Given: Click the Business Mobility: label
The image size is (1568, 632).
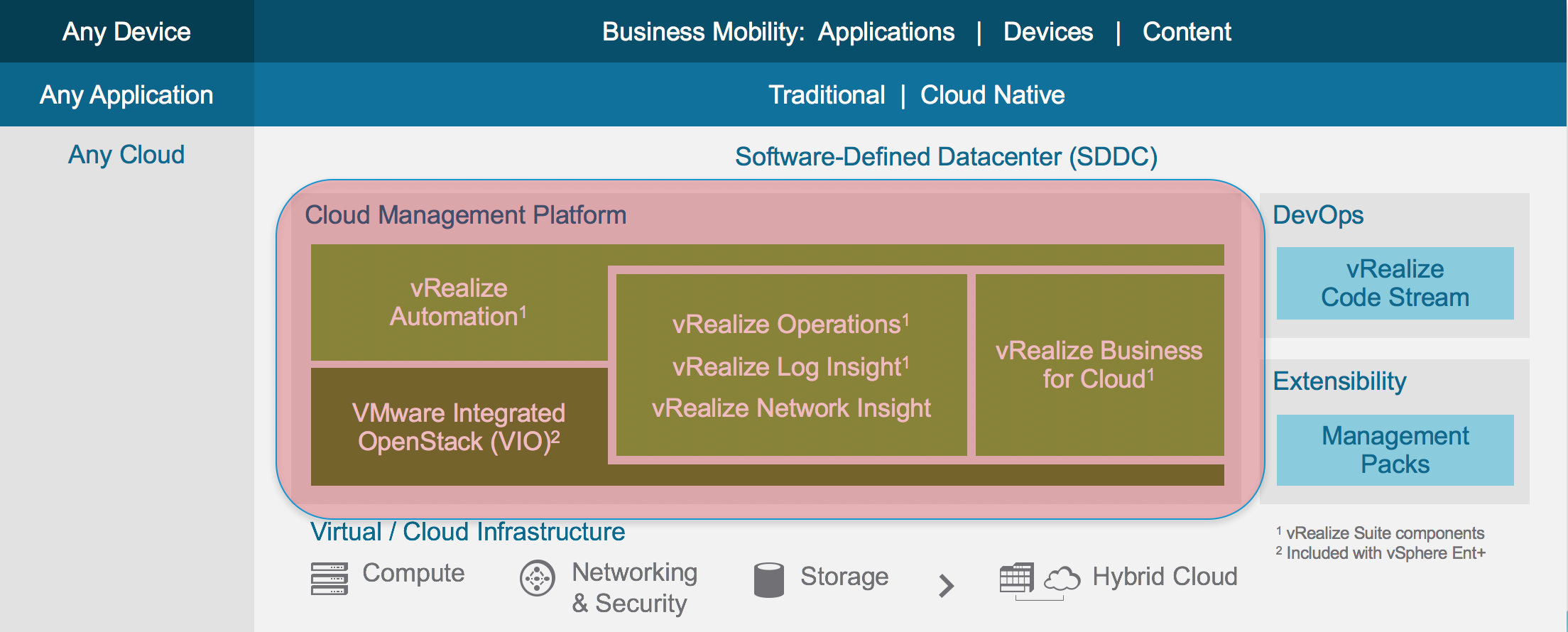Looking at the screenshot, I should coord(703,32).
